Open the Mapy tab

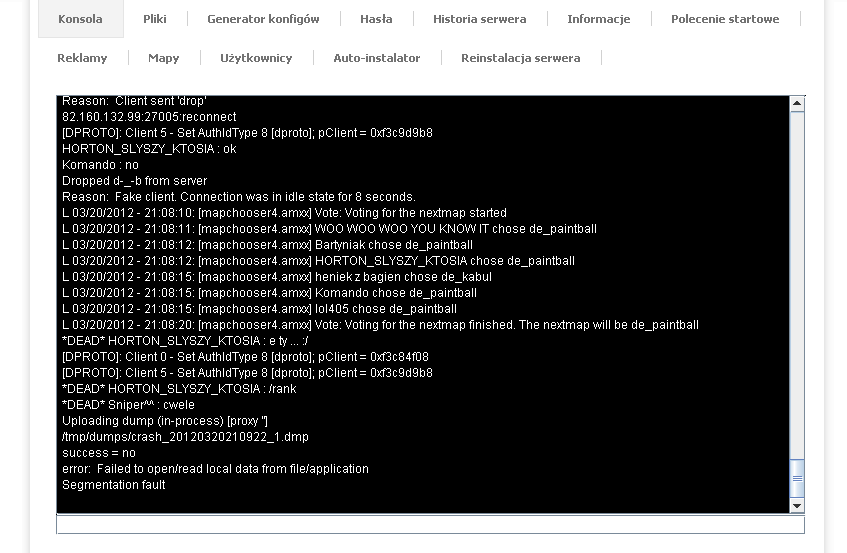(163, 58)
